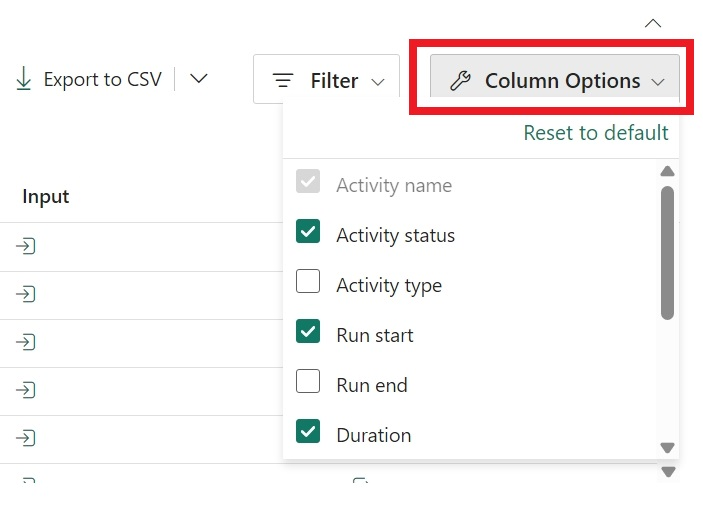Check the Run end checkbox
703x506 pixels.
coord(308,382)
